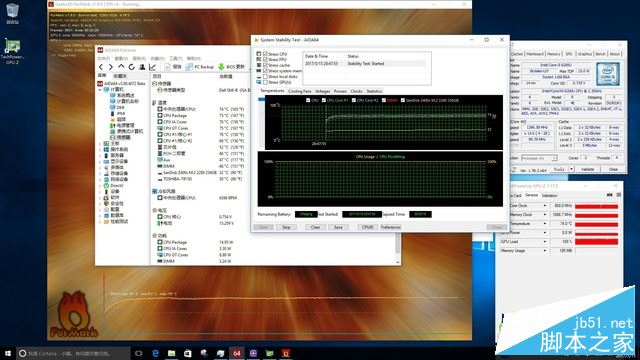Viewport: 640px width, 360px height.
Task: Click the GPU-Z Core Clock red bar
Action: coord(596,206)
